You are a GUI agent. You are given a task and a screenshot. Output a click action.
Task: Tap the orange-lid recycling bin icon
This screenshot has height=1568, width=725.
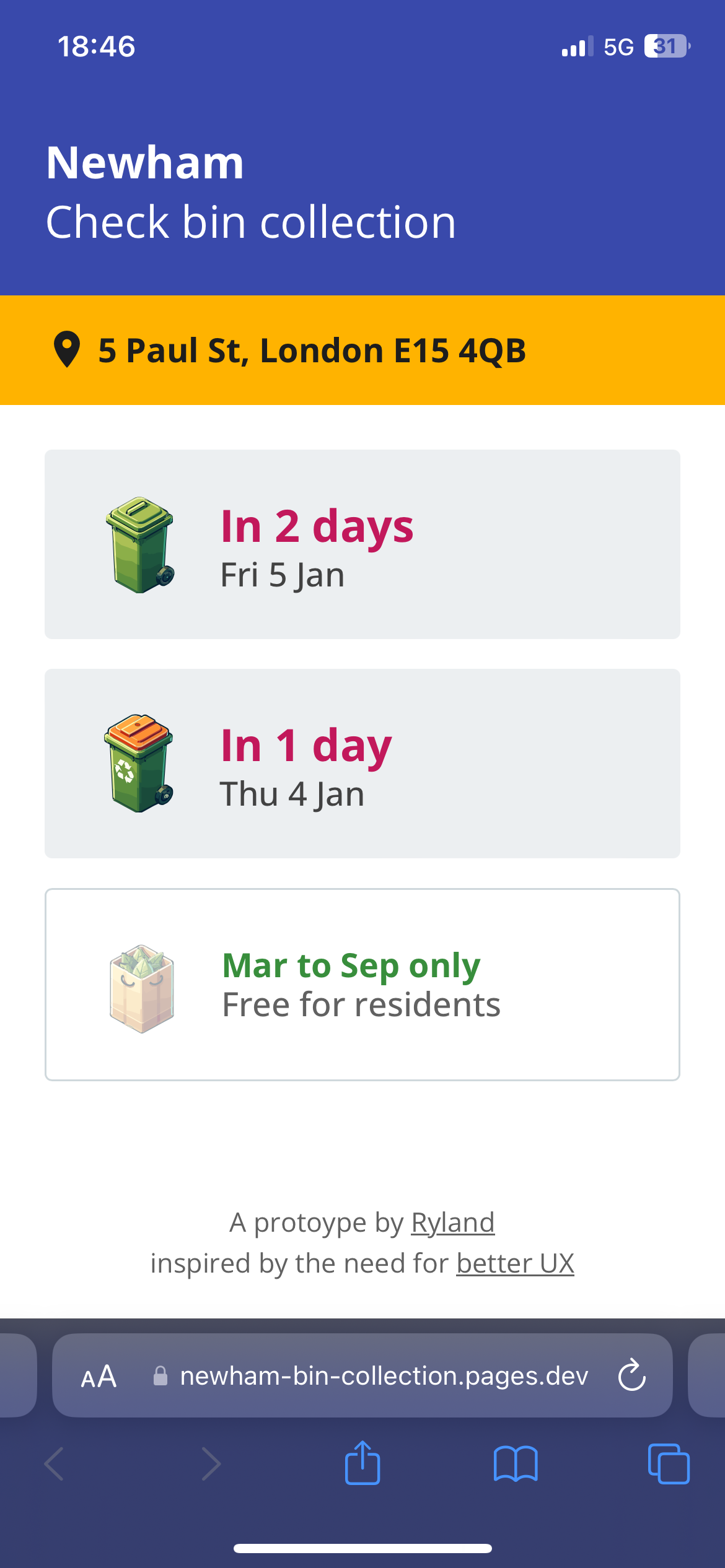139,764
